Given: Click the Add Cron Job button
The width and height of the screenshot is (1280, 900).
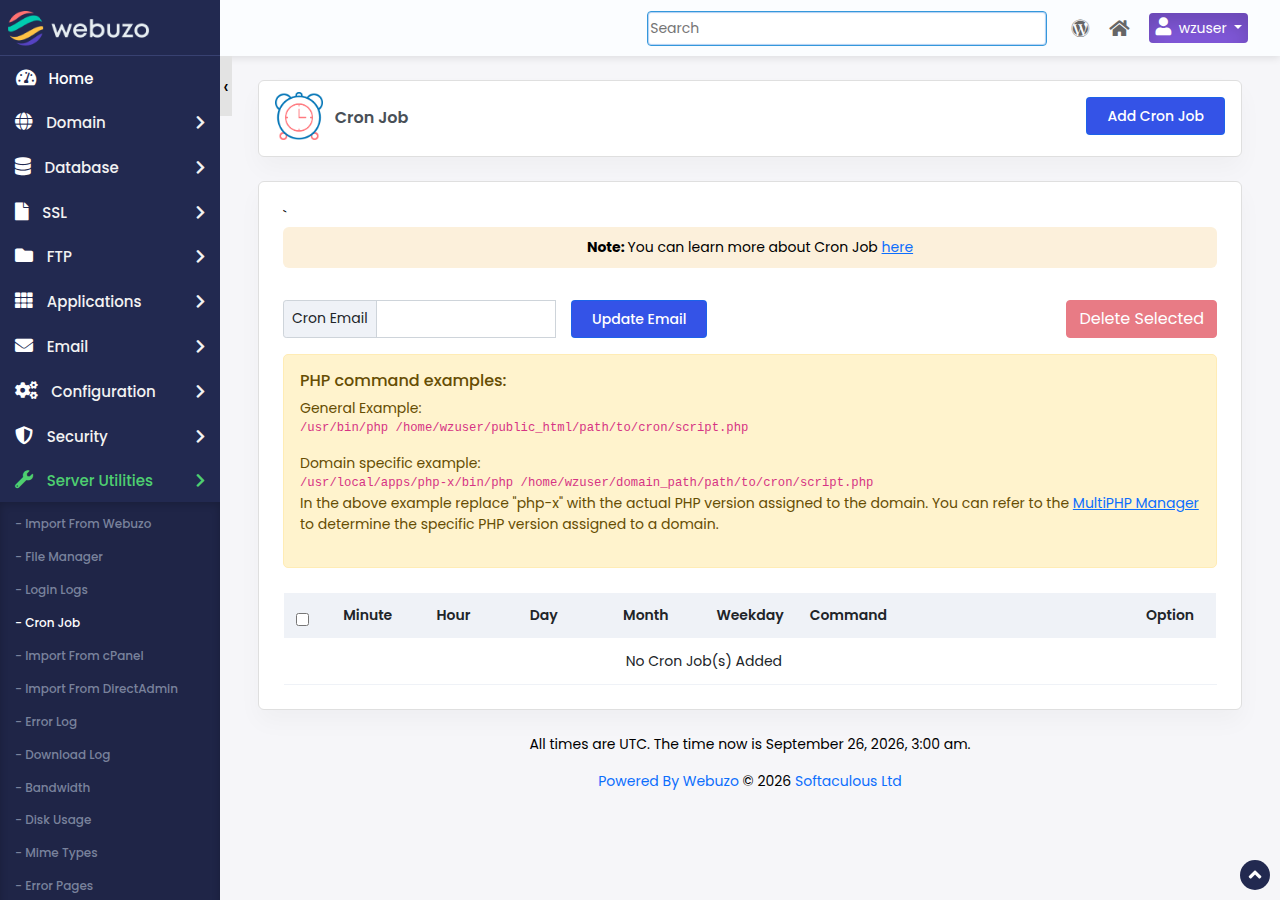Looking at the screenshot, I should [x=1155, y=116].
